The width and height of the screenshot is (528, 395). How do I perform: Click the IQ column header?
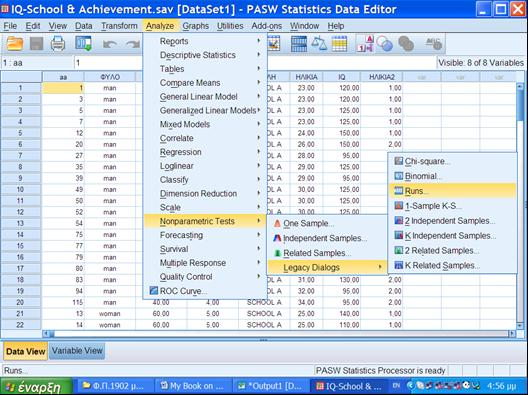point(341,77)
